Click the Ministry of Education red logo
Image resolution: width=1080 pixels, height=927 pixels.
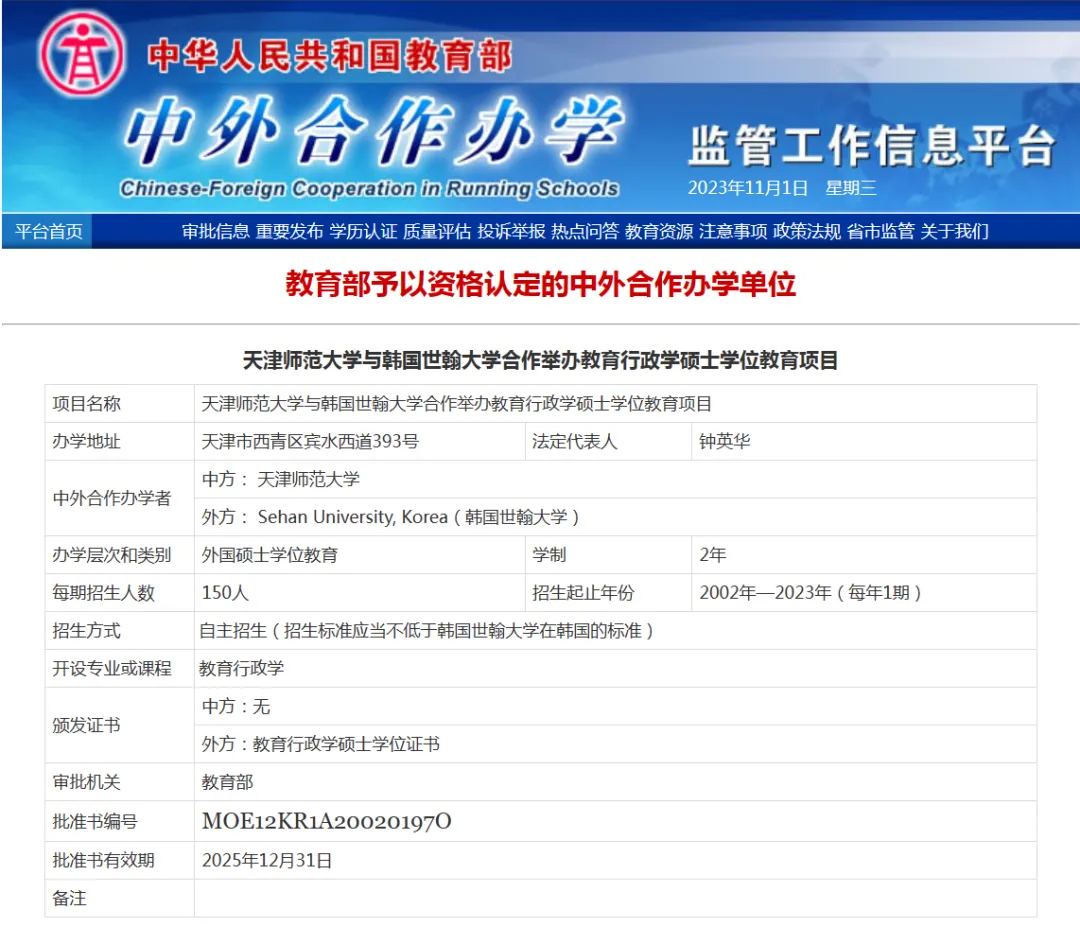(82, 55)
